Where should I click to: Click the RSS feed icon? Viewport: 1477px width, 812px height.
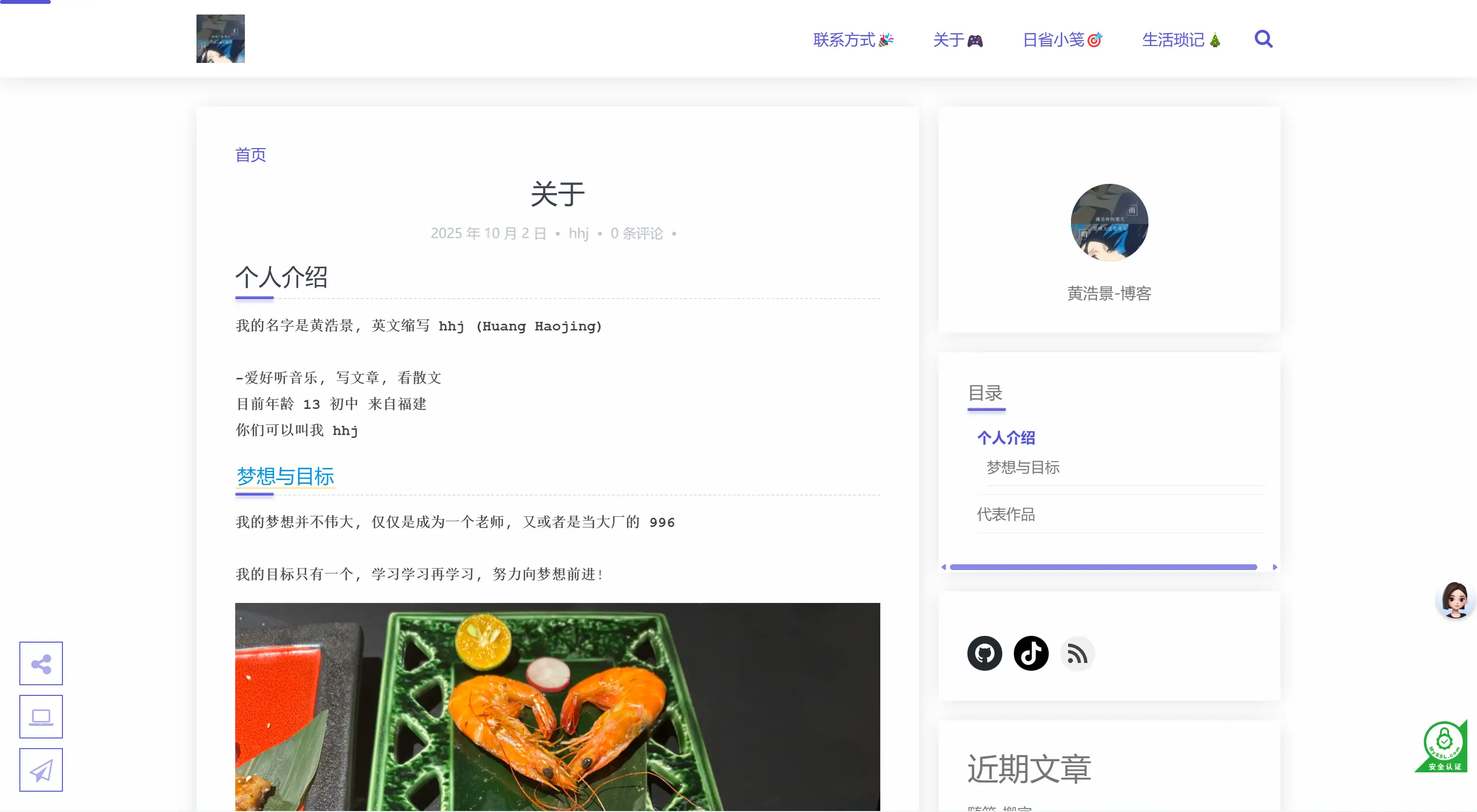1077,653
